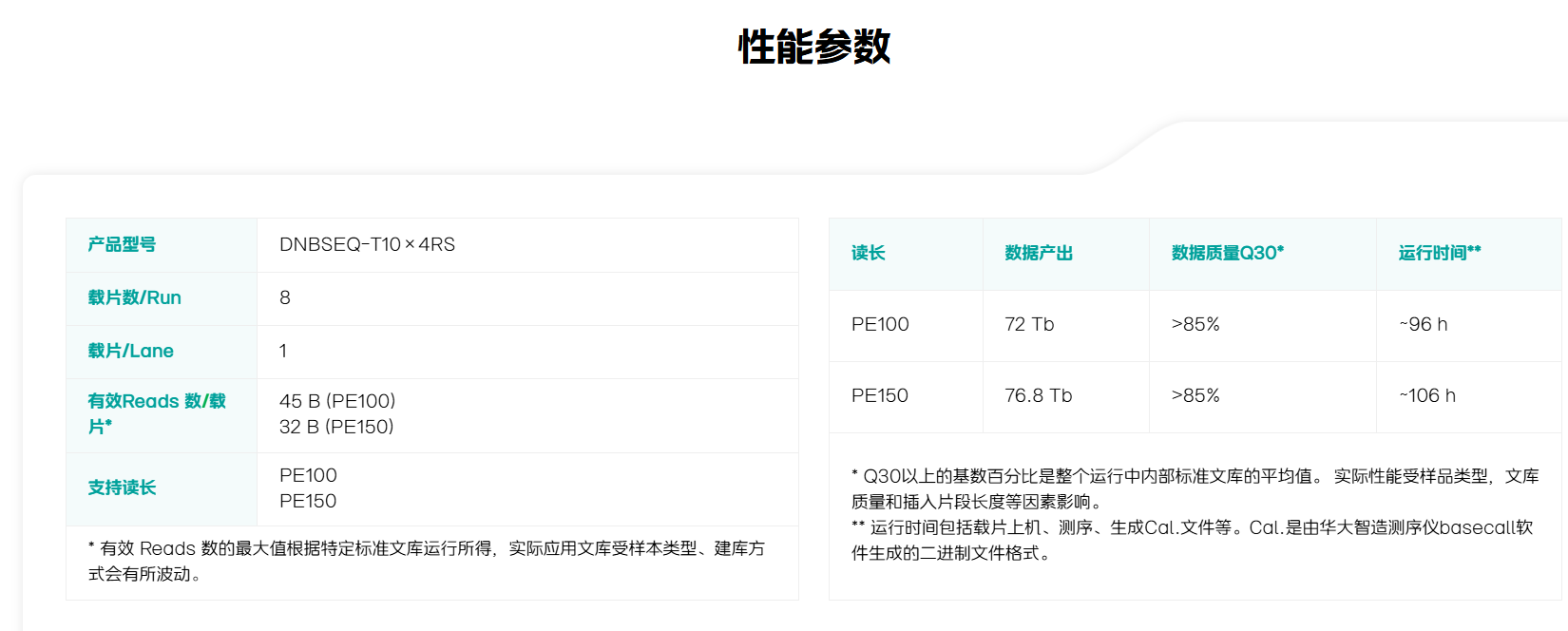Screen dimensions: 1568x631
Task: Click the 运行时间** column header
Action: [x=1439, y=254]
